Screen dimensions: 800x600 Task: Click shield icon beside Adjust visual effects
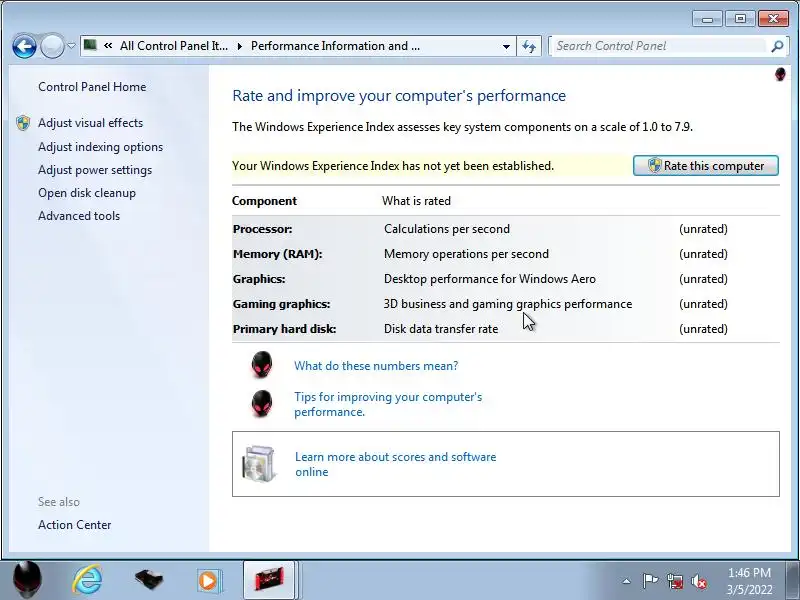point(23,123)
